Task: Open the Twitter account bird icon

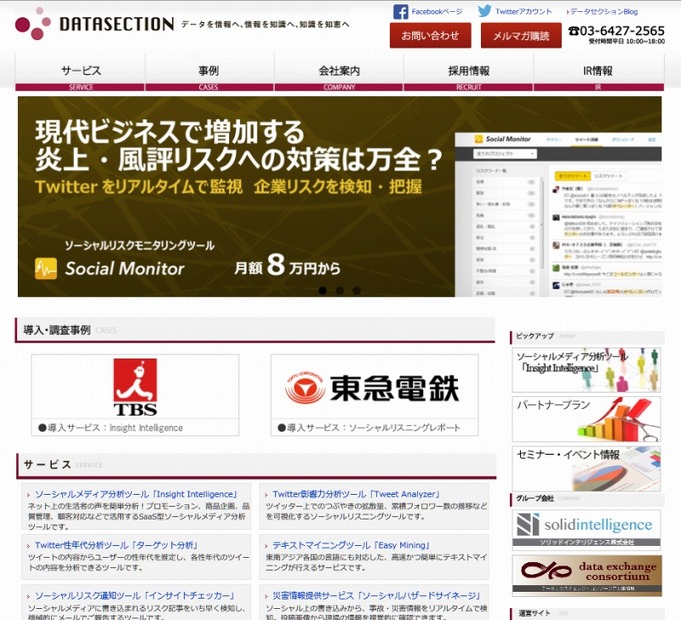Action: pyautogui.click(x=485, y=11)
